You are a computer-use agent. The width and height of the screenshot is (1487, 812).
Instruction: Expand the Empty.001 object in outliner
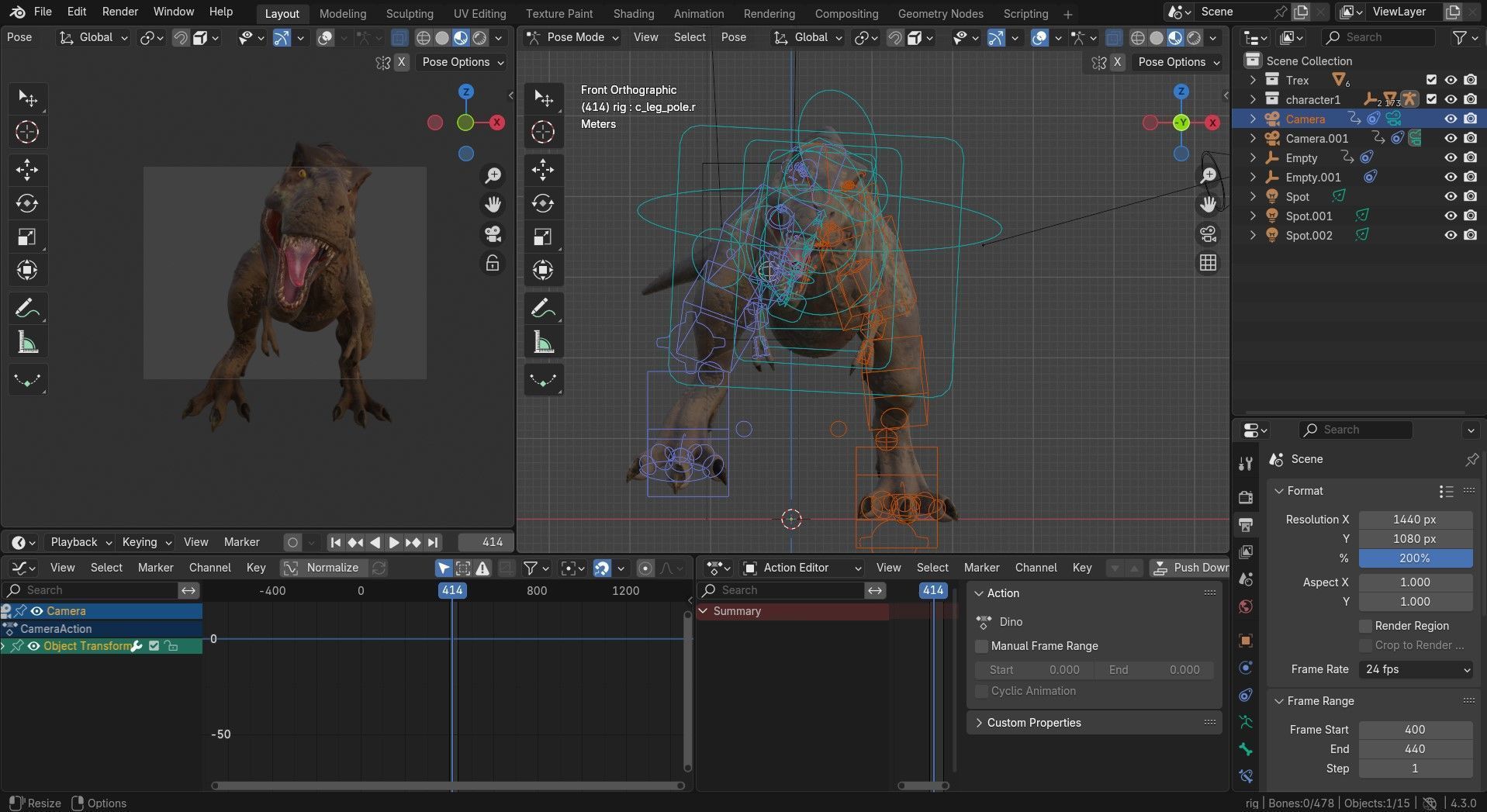(1252, 177)
